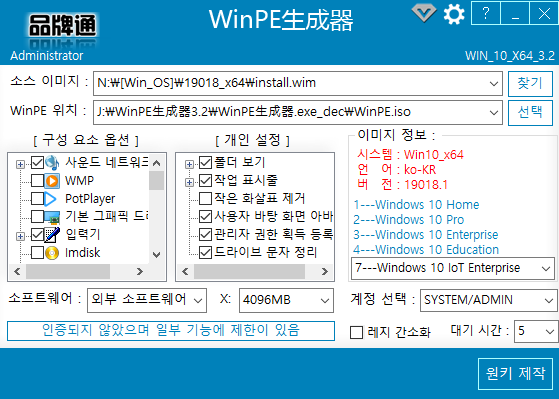Expand the 사운드 네트워크 tree node
This screenshot has width=559, height=399.
(x=20, y=164)
